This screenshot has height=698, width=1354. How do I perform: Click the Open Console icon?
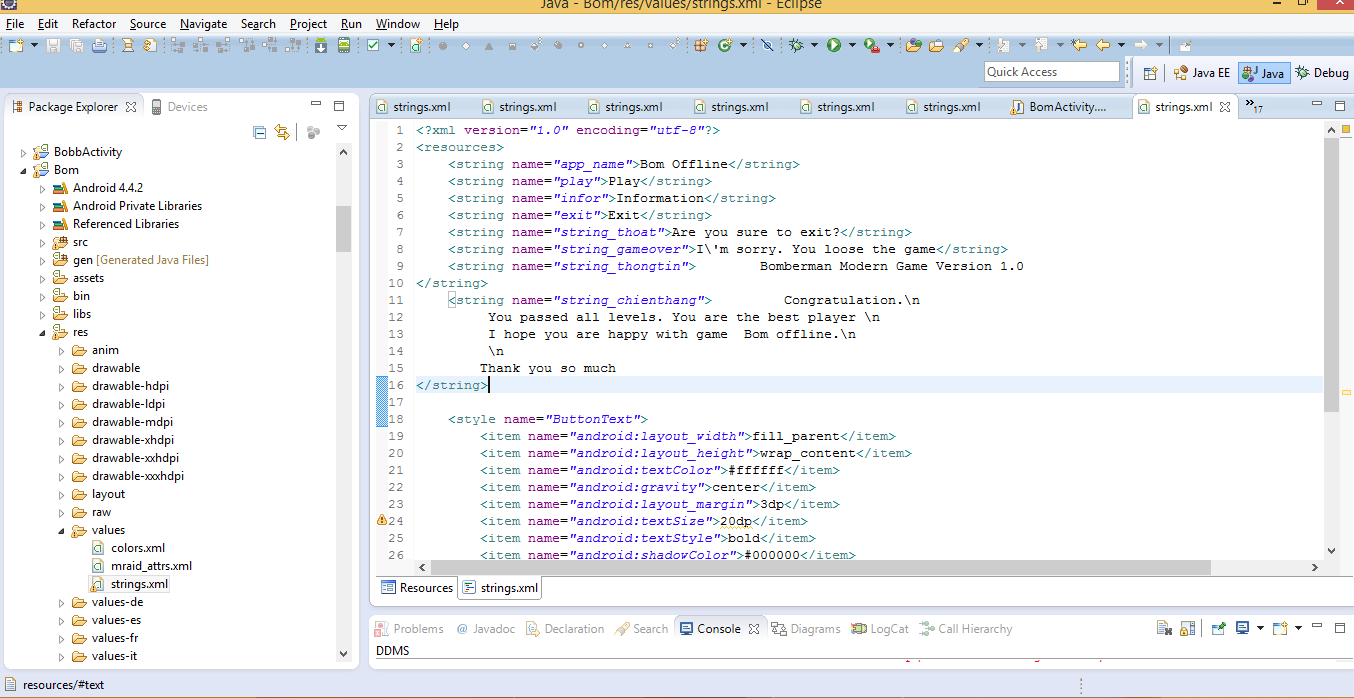tap(1280, 628)
